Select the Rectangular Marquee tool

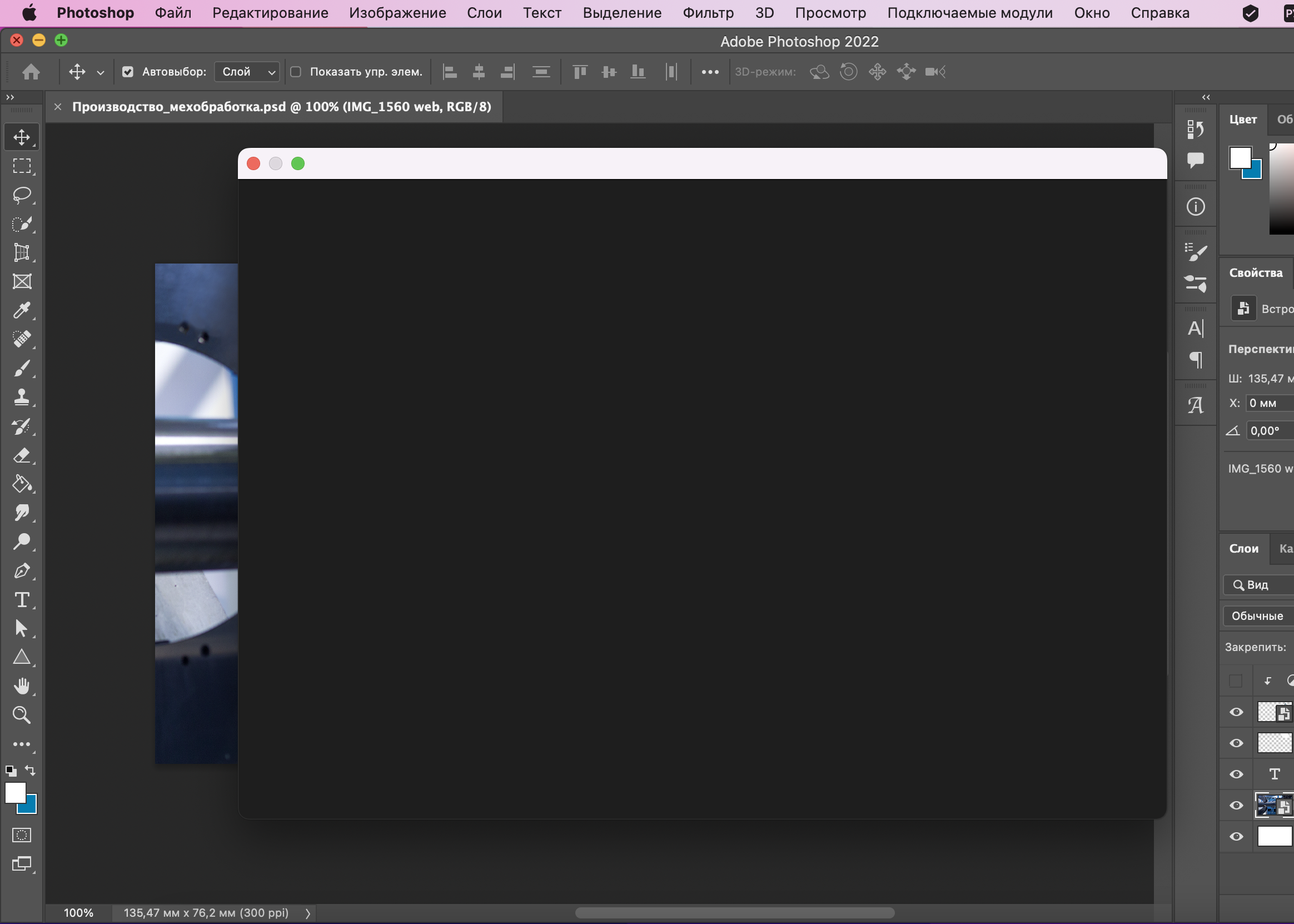22,166
